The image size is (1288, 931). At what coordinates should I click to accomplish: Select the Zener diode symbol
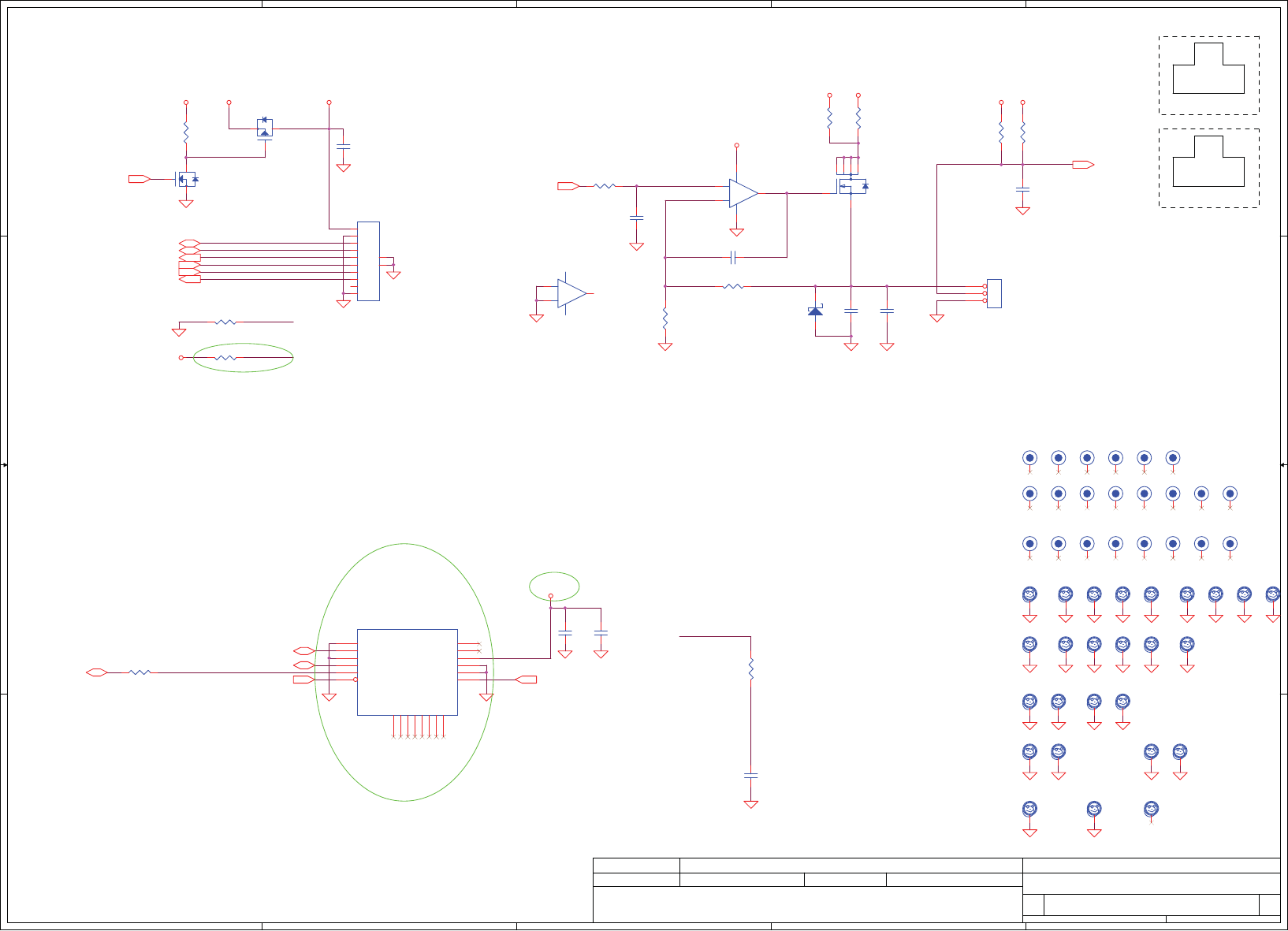pos(816,311)
